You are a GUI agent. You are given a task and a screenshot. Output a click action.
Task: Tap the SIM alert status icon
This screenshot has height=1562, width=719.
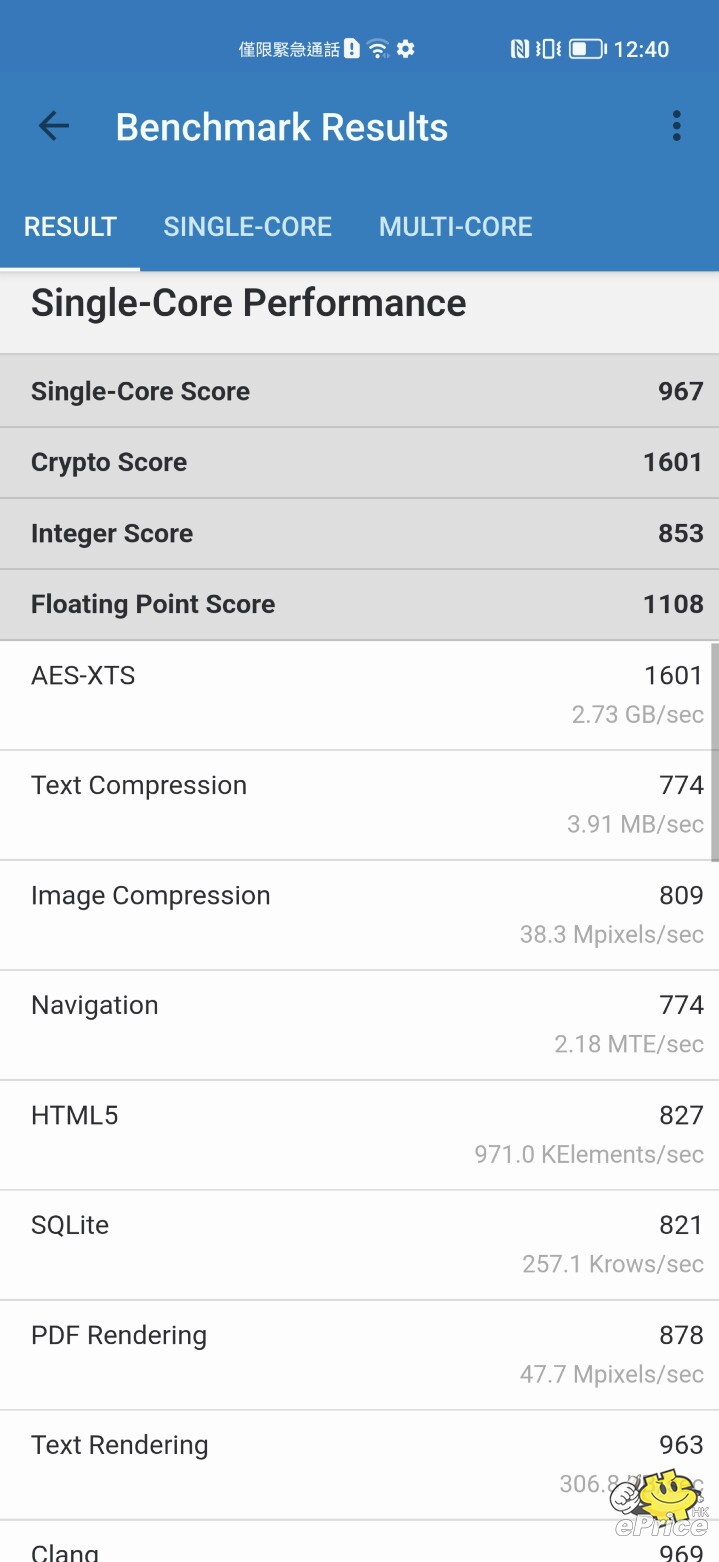pos(352,49)
